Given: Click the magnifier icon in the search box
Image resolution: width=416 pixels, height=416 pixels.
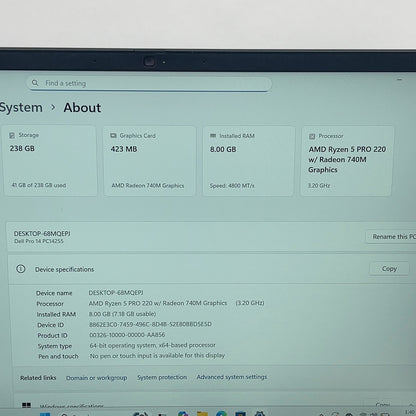Looking at the screenshot, I should tap(35, 83).
